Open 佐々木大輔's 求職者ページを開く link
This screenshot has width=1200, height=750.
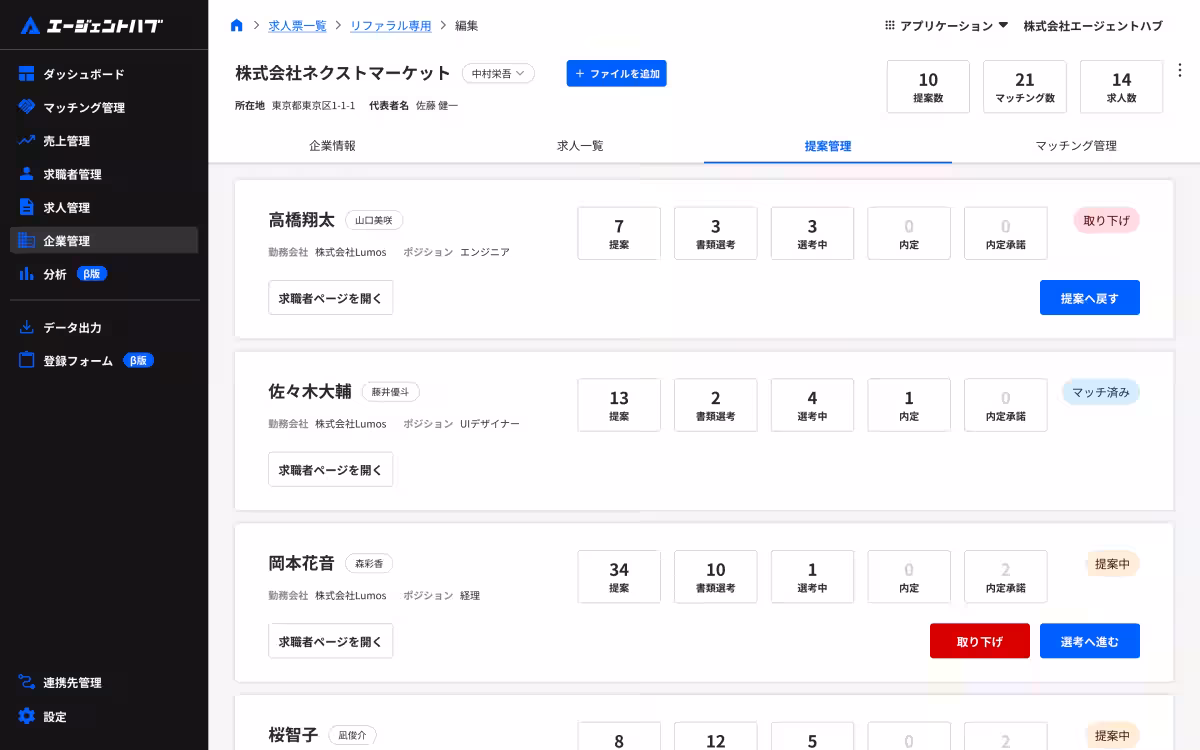pyautogui.click(x=330, y=469)
